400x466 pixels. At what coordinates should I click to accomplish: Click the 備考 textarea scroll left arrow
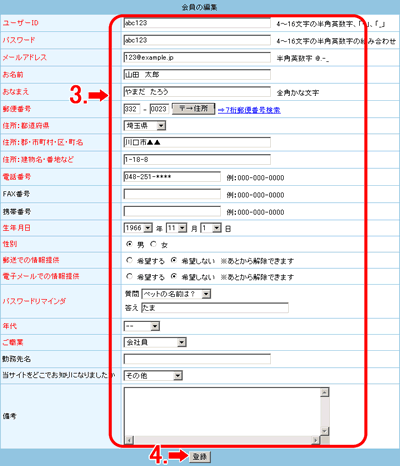129,440
